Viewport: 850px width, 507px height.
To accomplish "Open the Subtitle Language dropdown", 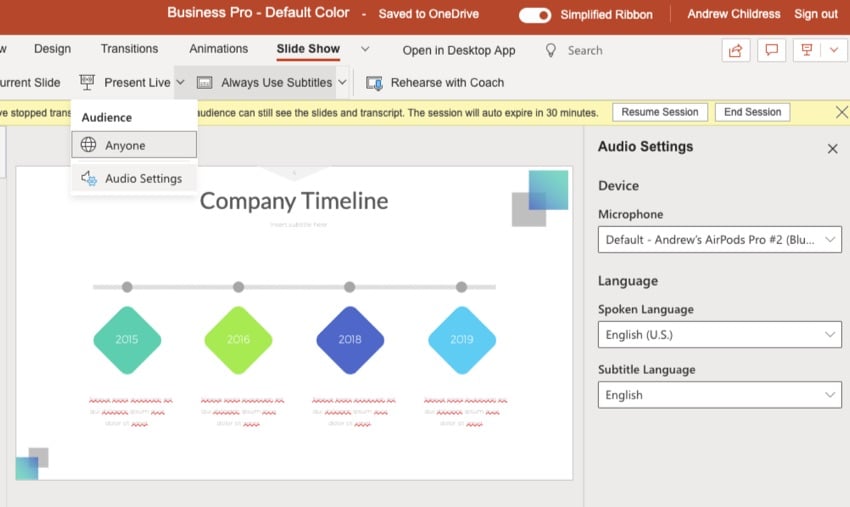I will [719, 395].
